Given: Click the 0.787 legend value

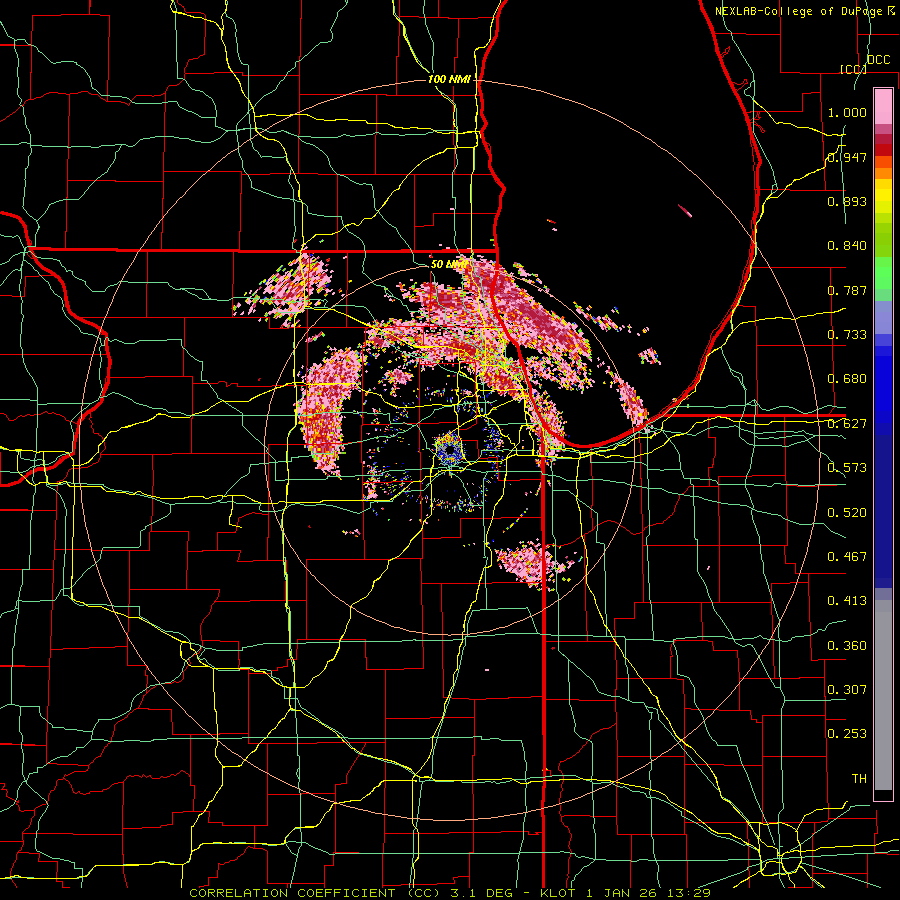Looking at the screenshot, I should coord(847,290).
